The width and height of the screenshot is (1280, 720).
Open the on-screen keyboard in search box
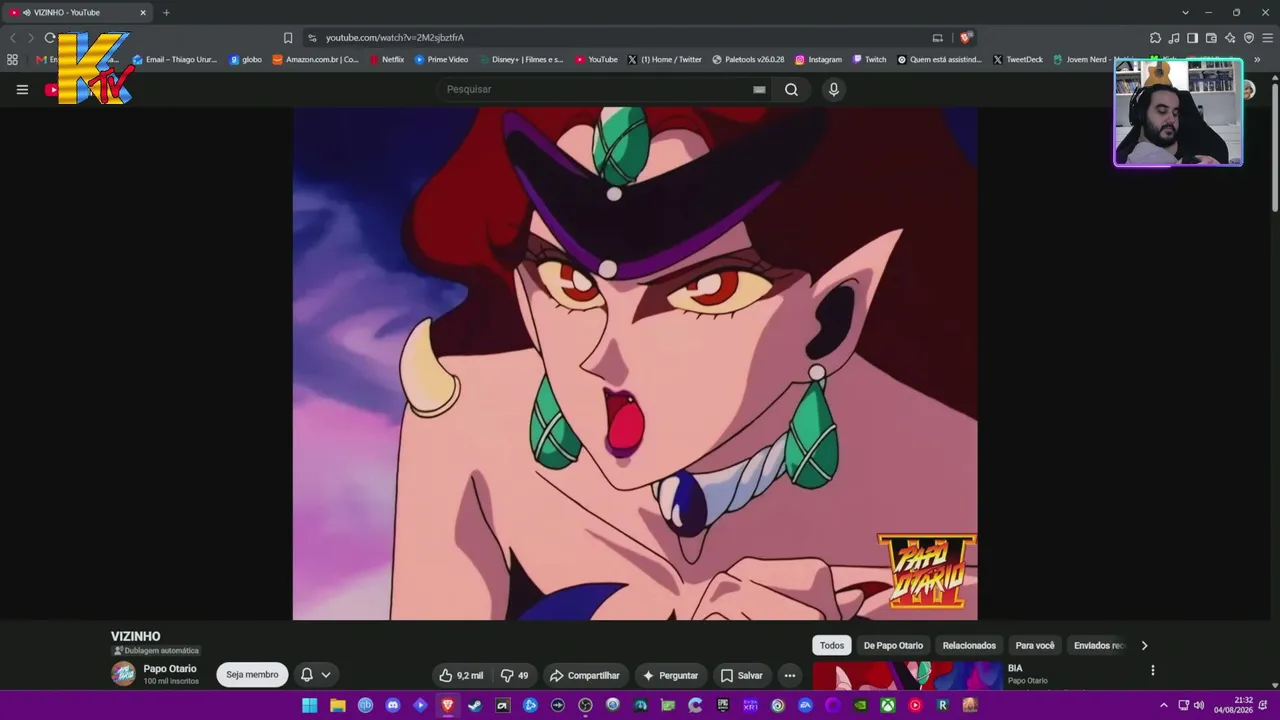tap(759, 89)
